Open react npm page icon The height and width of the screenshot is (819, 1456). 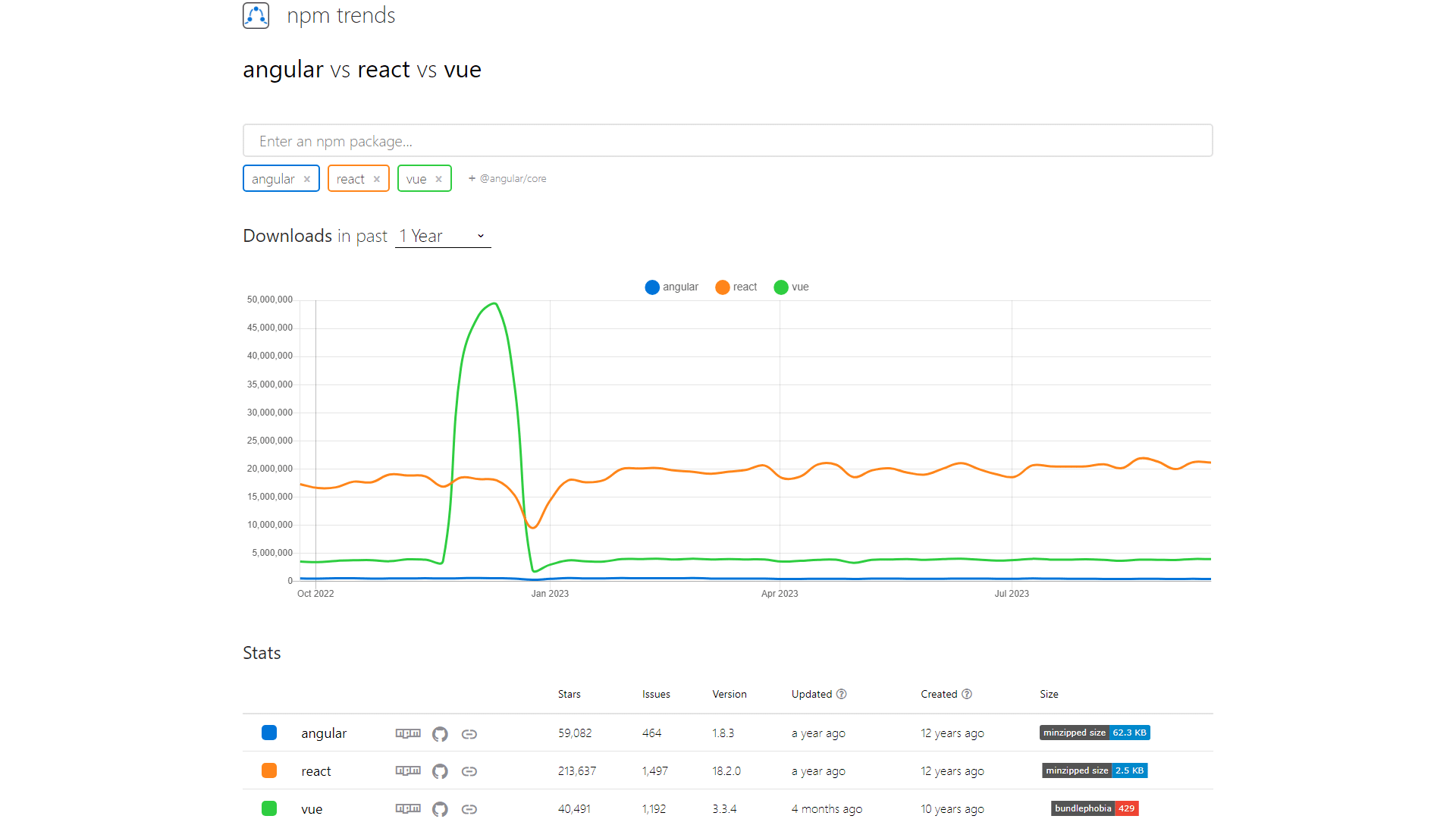click(x=408, y=770)
